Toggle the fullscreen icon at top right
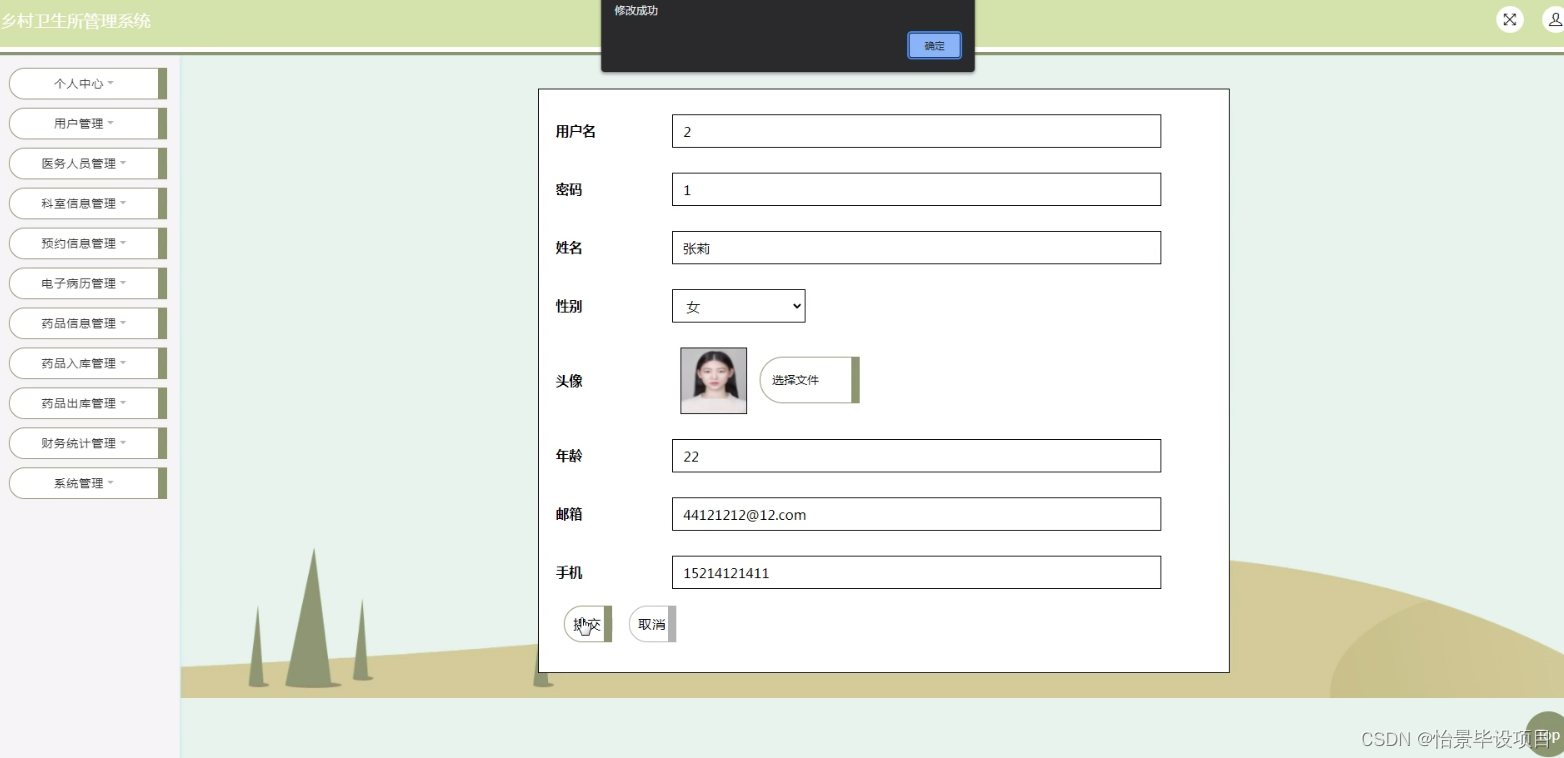 1509,19
